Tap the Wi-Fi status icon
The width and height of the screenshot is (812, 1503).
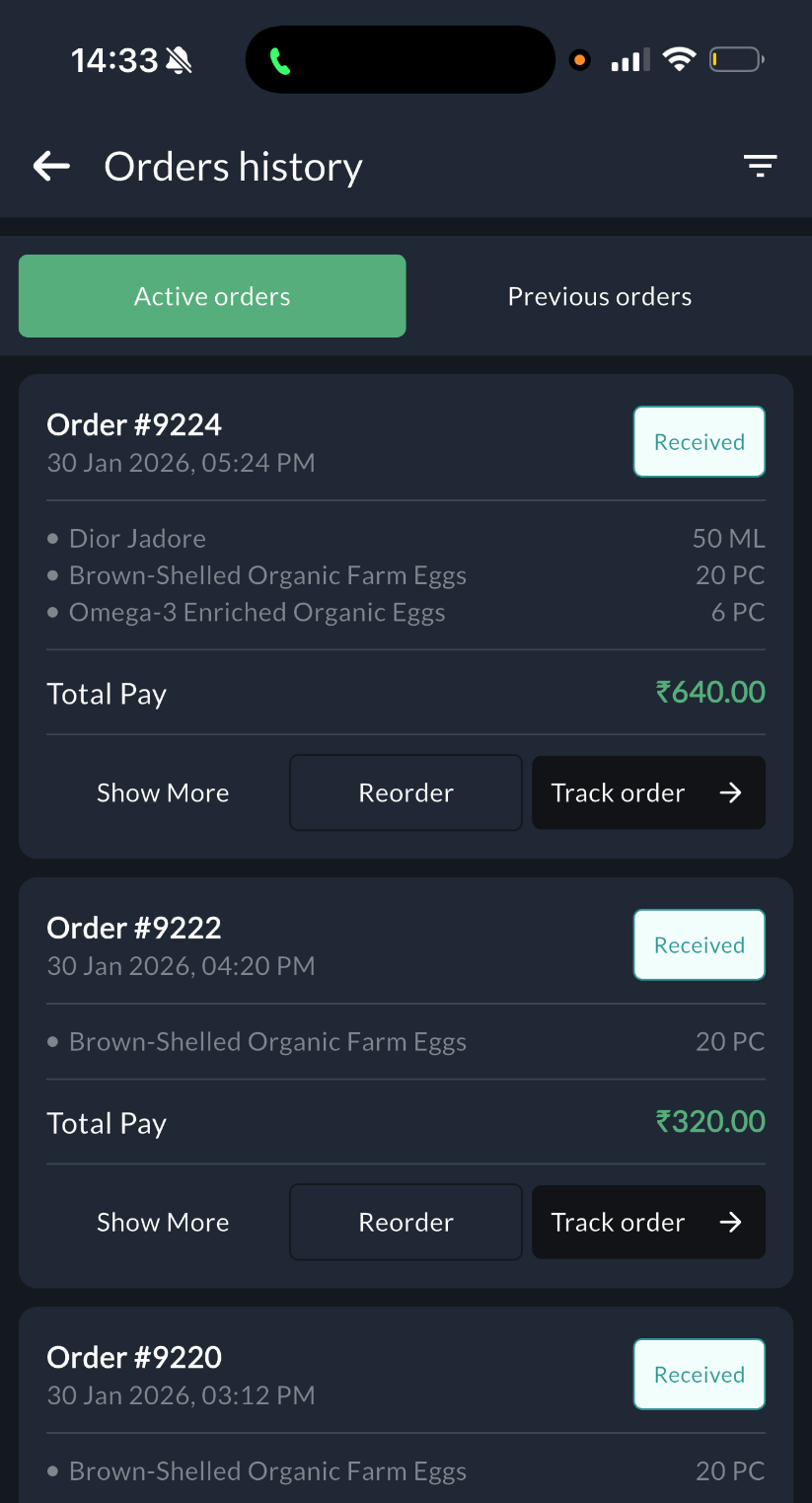pyautogui.click(x=679, y=60)
